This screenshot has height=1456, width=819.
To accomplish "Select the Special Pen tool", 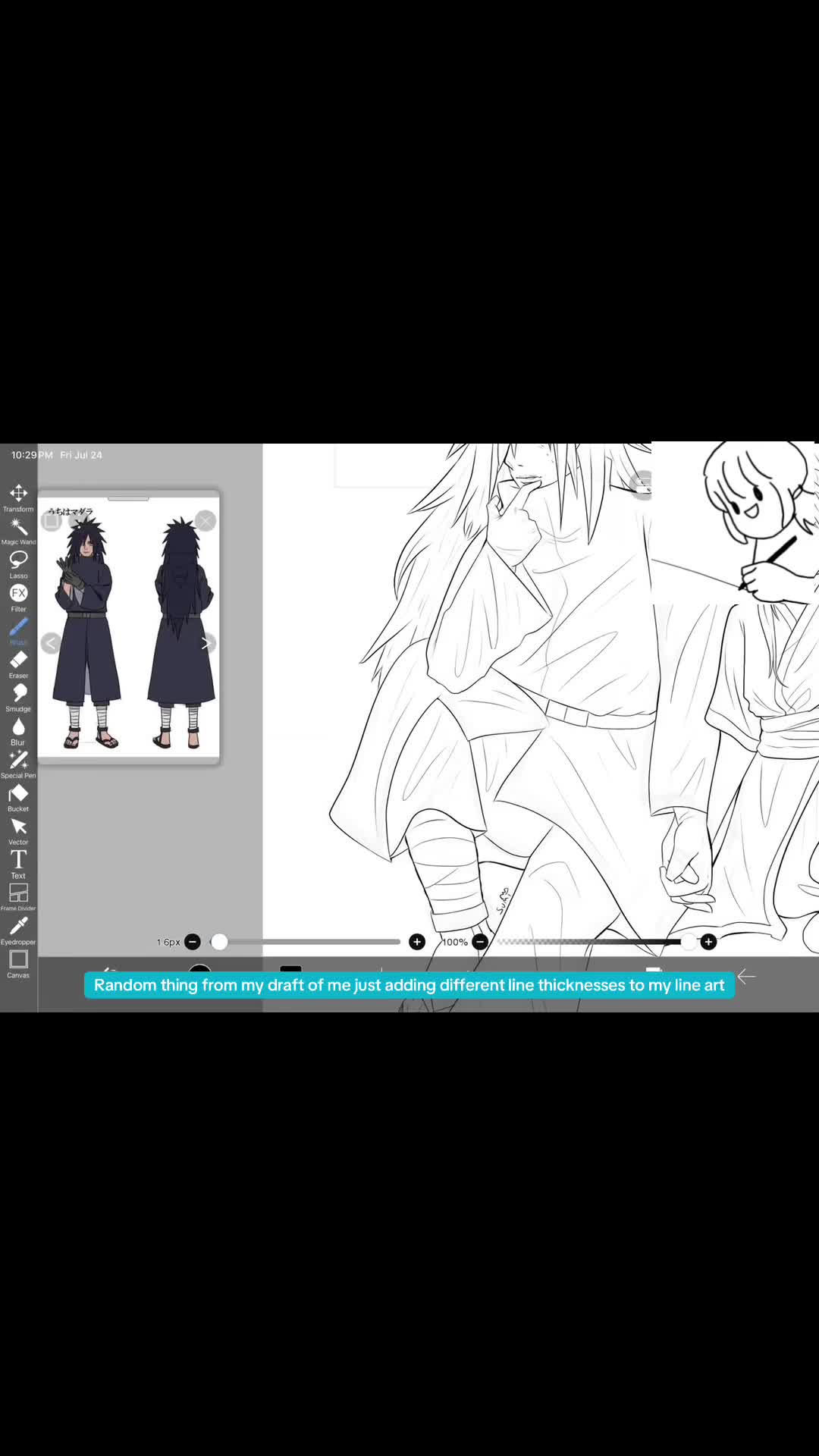I will coord(18,764).
